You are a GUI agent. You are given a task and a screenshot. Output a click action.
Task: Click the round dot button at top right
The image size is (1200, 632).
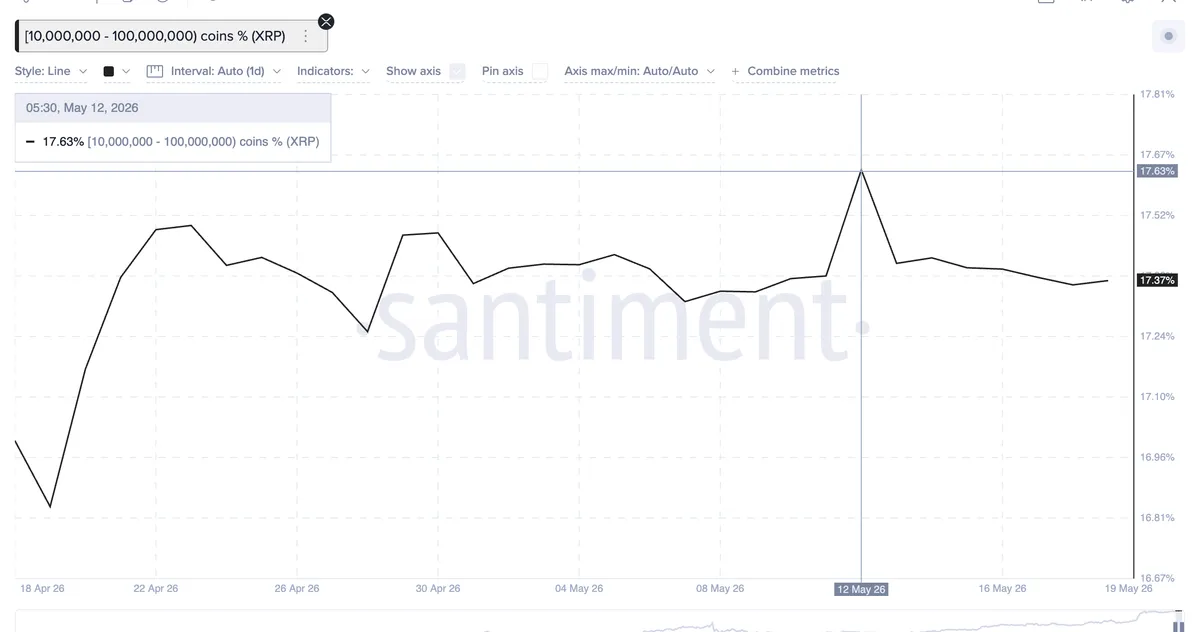click(1168, 37)
